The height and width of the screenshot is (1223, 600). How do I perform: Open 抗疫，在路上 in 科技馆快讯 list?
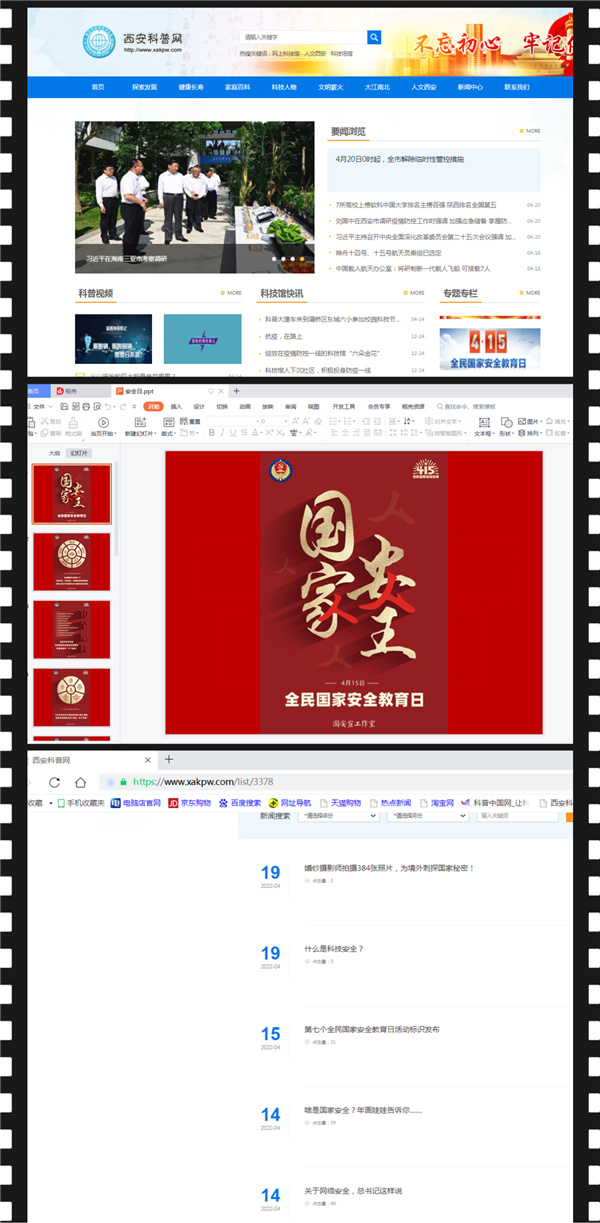tap(283, 336)
